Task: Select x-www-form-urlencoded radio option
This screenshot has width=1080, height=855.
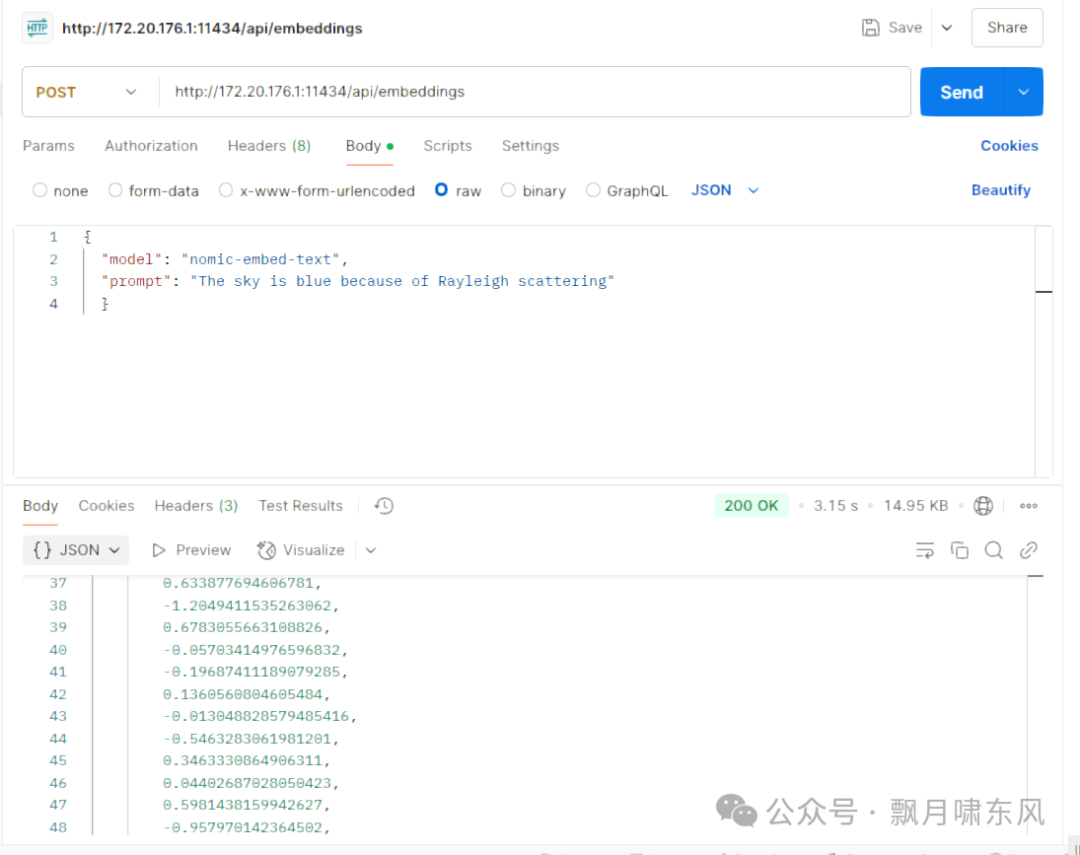Action: coord(226,190)
